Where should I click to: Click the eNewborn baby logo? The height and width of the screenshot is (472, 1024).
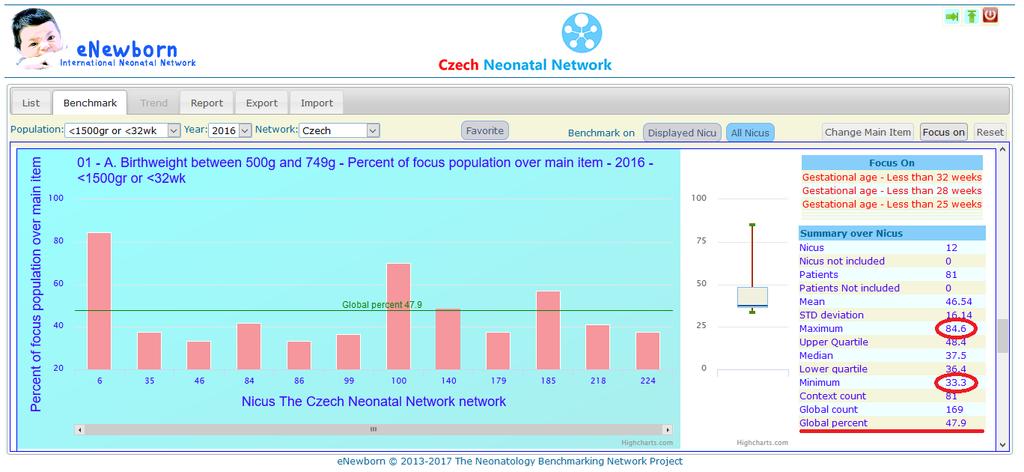[39, 39]
